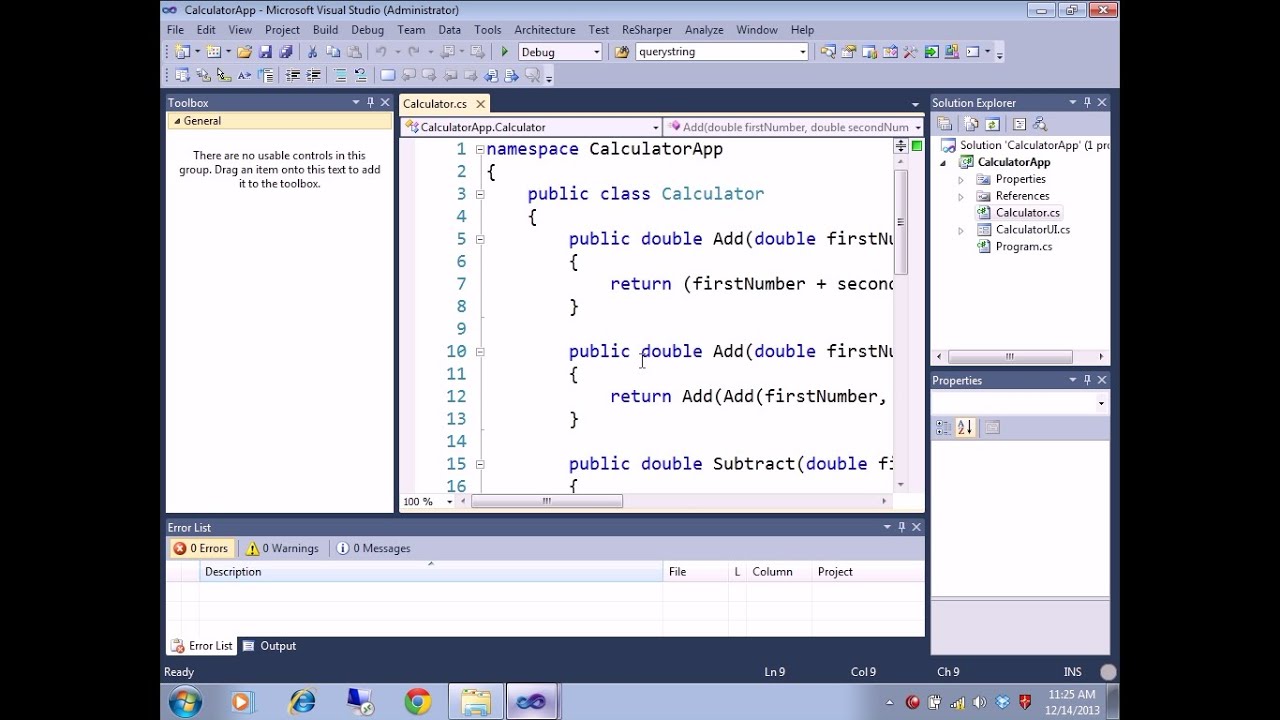The height and width of the screenshot is (720, 1280).
Task: Expand the Properties node in Solution Explorer
Action: tap(961, 180)
